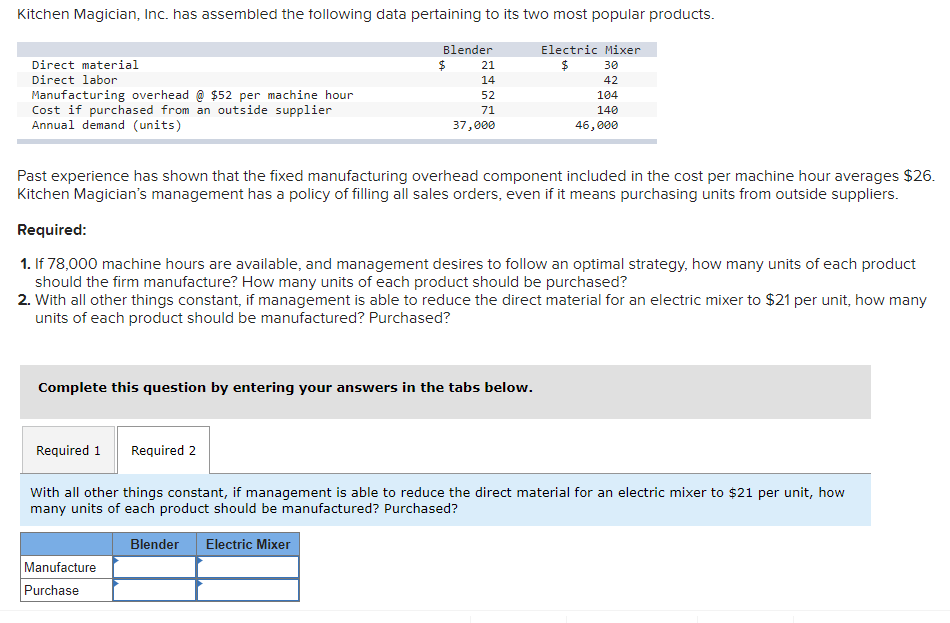
Task: Click the Direct labor row label
Action: coord(75,80)
